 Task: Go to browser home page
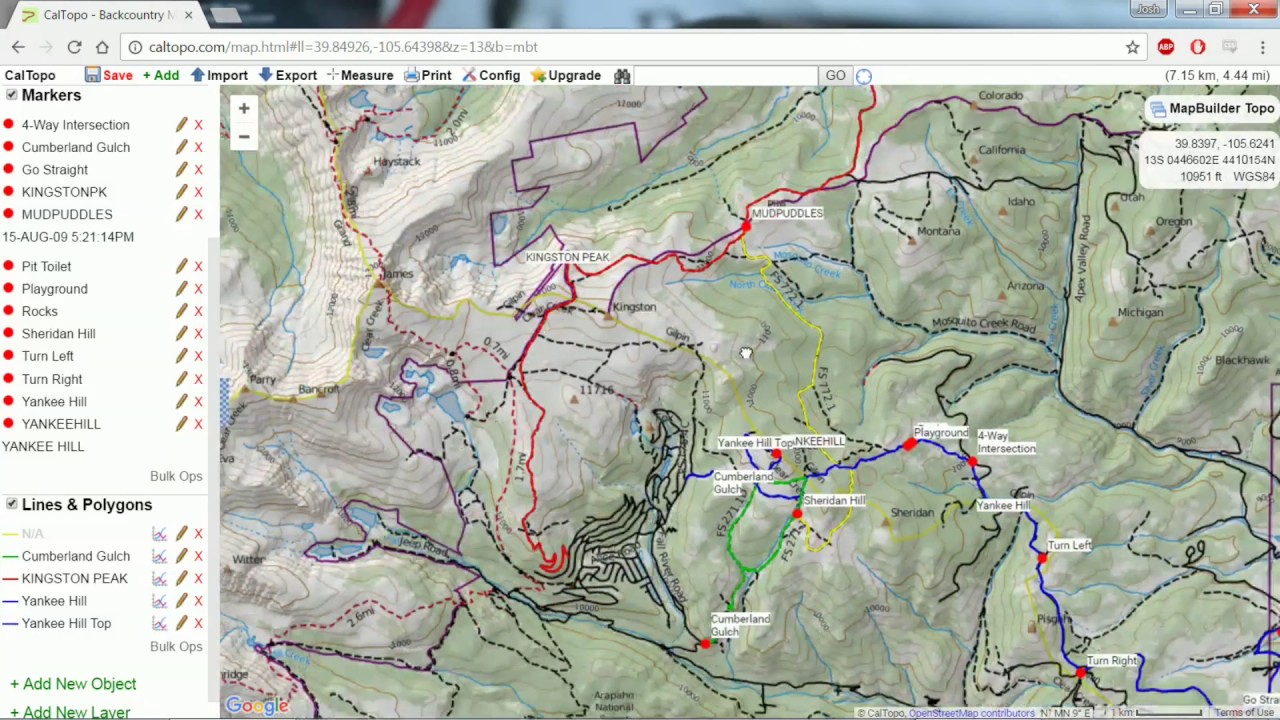coord(102,47)
